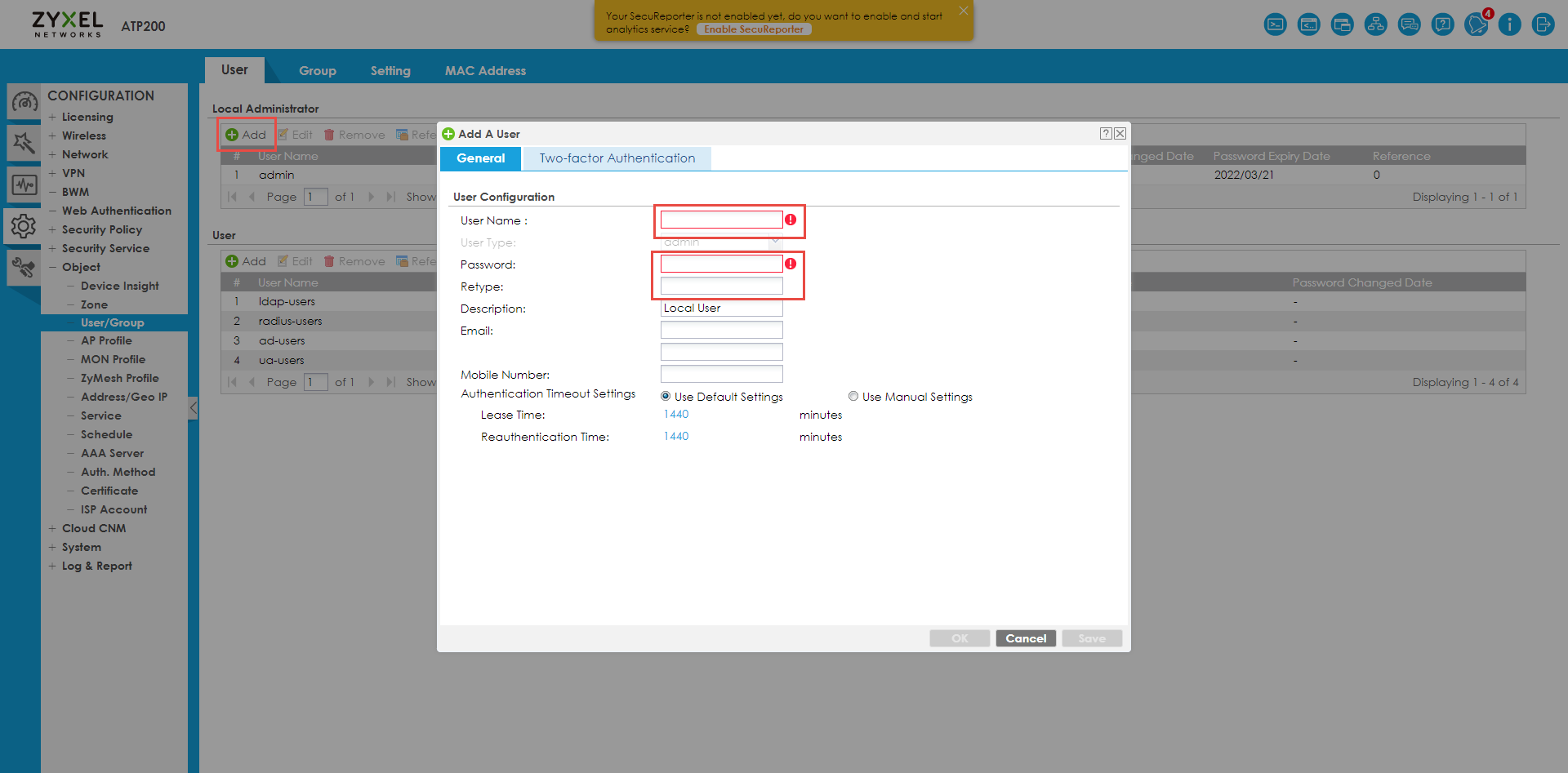This screenshot has height=773, width=1568.
Task: Open the Dashboard gauge icon in sidebar
Action: pyautogui.click(x=24, y=103)
